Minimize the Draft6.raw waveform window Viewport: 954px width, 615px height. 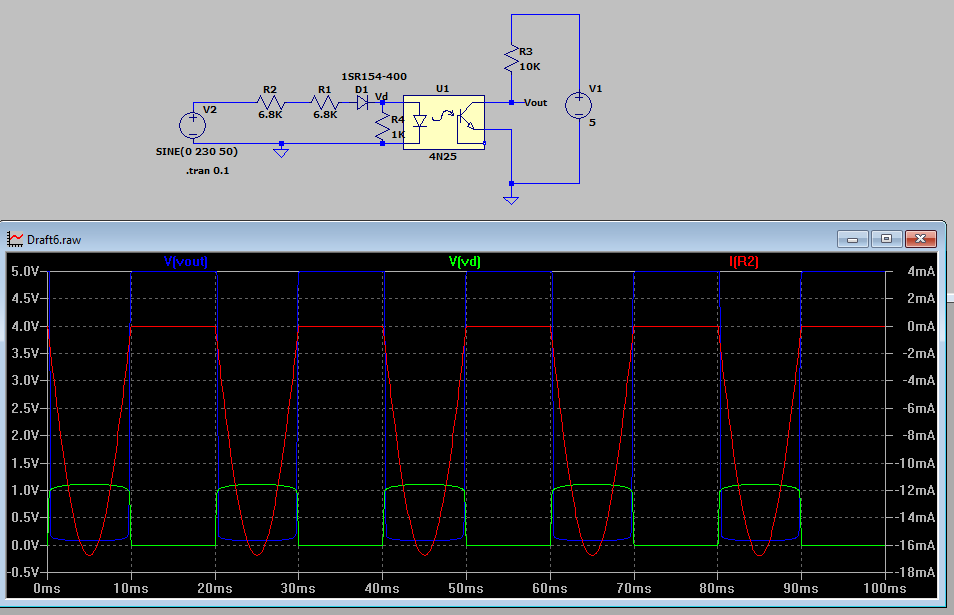[x=852, y=239]
